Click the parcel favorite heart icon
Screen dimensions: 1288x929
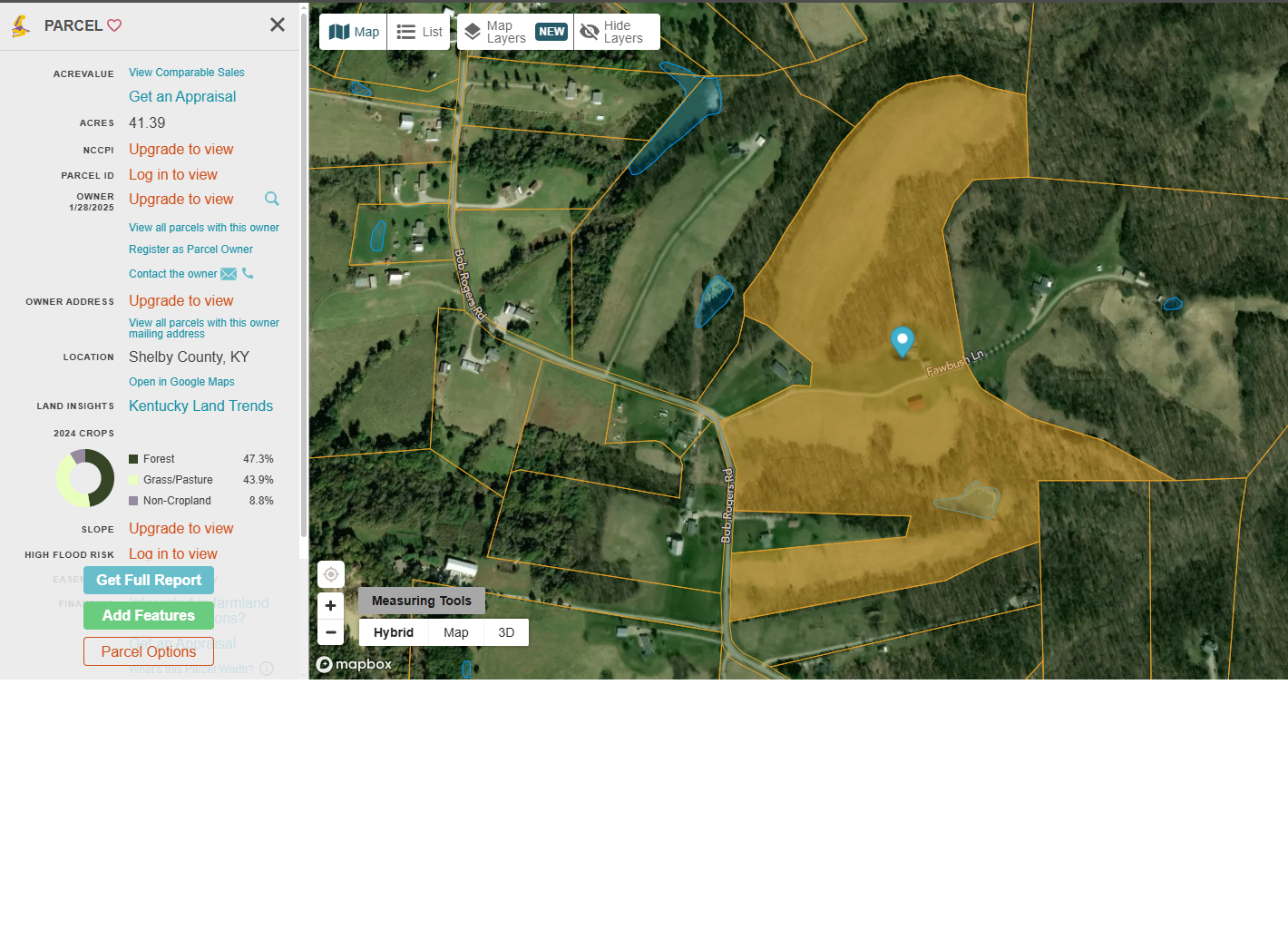pos(114,25)
